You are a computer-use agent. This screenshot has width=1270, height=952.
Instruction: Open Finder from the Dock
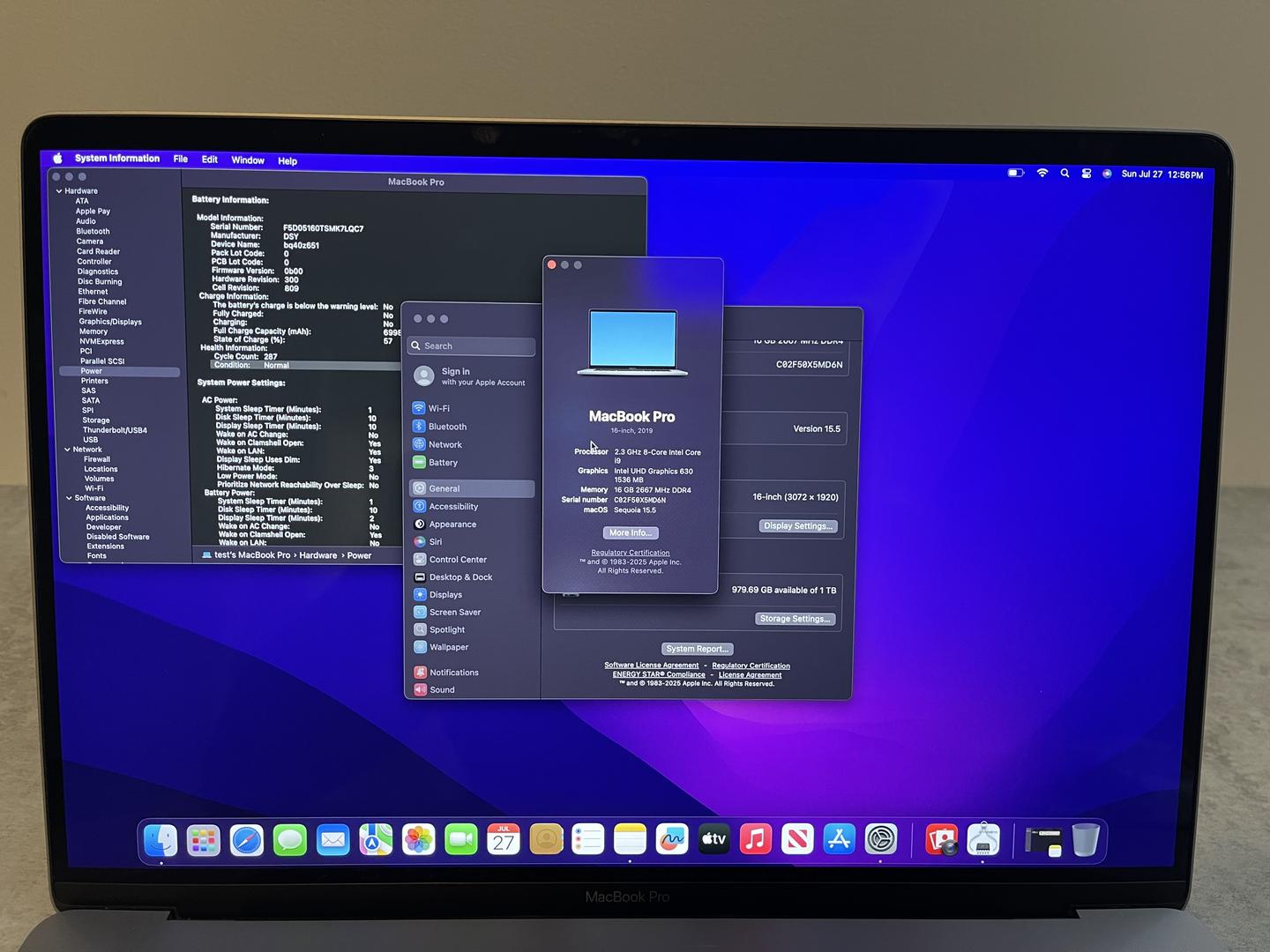tap(161, 840)
